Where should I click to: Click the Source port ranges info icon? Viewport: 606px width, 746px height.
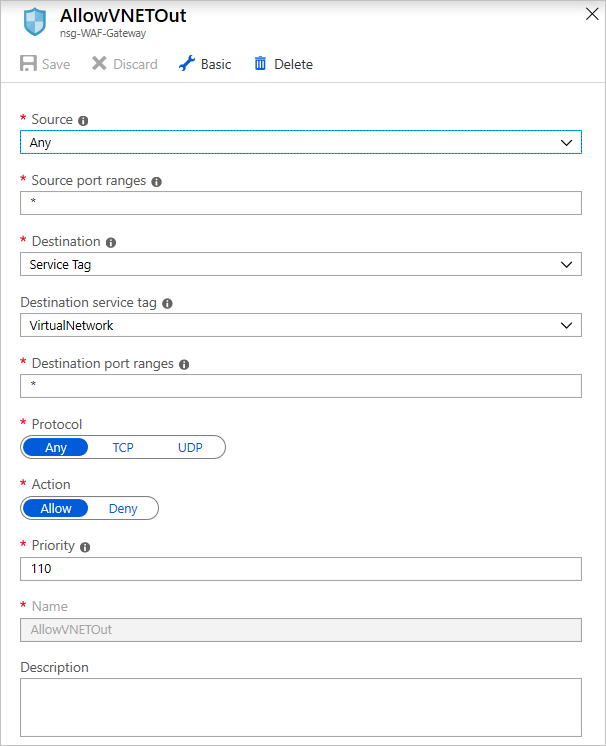[156, 182]
